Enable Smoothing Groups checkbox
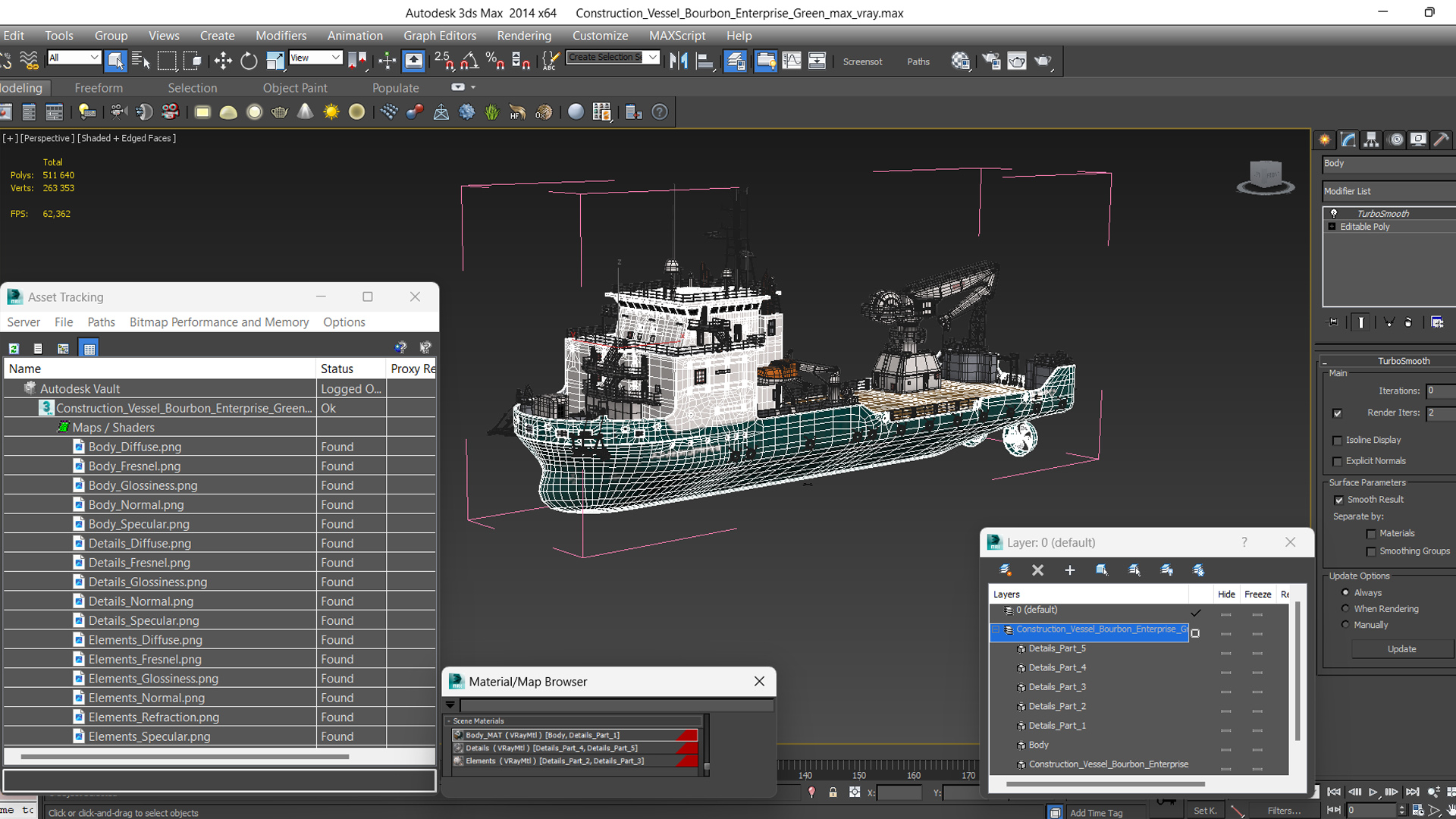Viewport: 1456px width, 819px height. (1371, 551)
